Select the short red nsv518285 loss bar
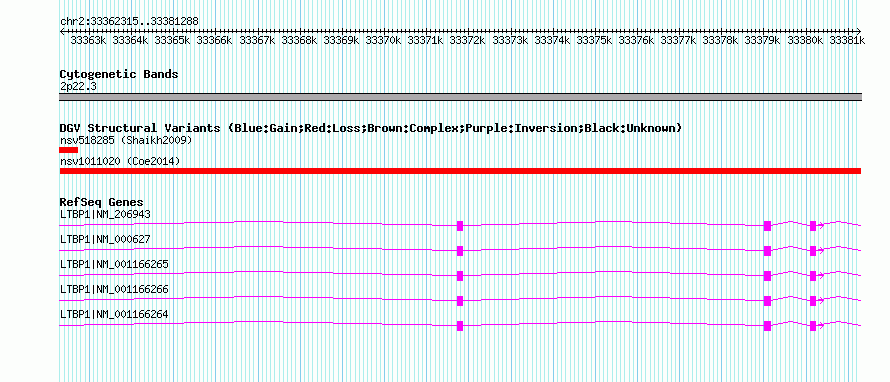The width and height of the screenshot is (890, 382). (69, 150)
